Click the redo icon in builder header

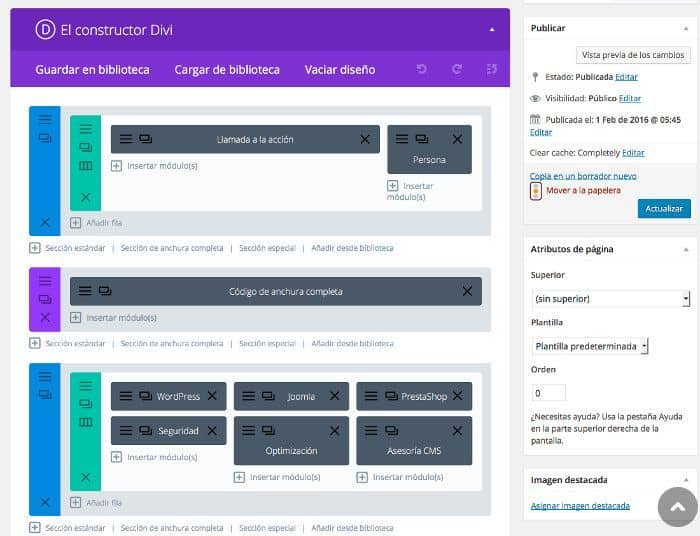pos(457,69)
